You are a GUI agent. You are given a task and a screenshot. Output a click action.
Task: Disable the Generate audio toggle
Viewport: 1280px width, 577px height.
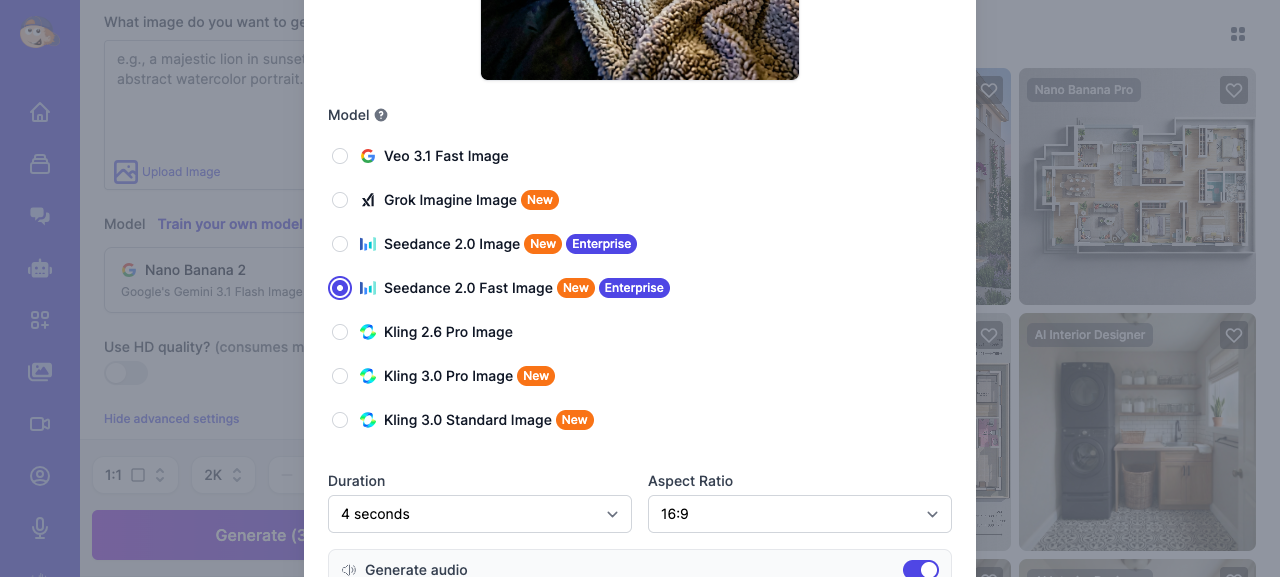coord(921,568)
